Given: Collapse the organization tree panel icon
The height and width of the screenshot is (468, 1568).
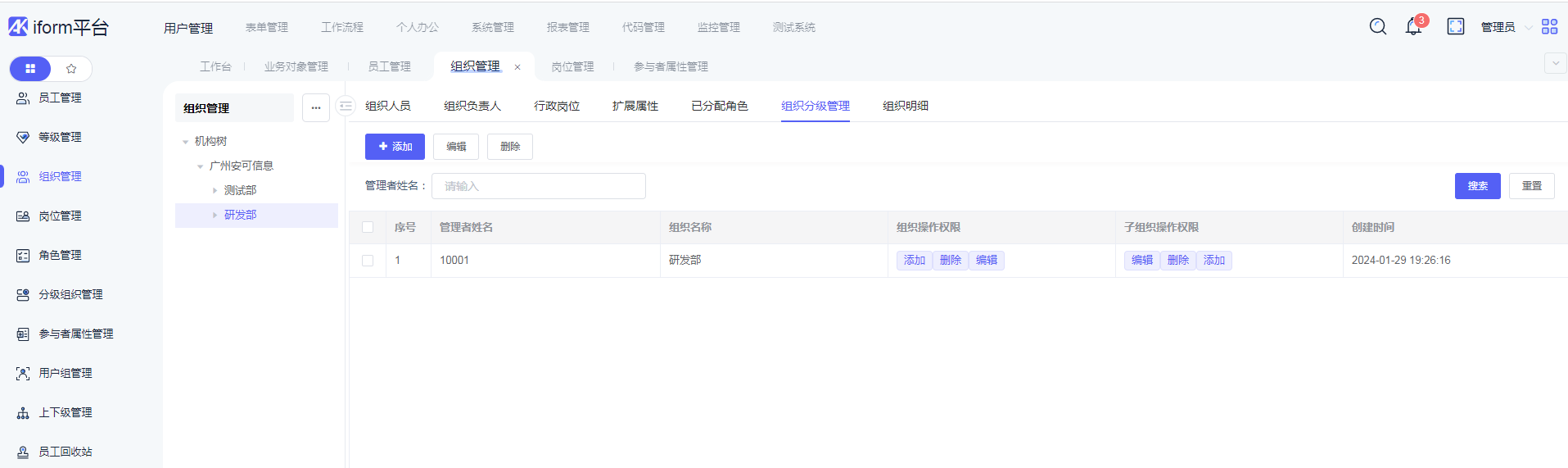Looking at the screenshot, I should (x=346, y=107).
